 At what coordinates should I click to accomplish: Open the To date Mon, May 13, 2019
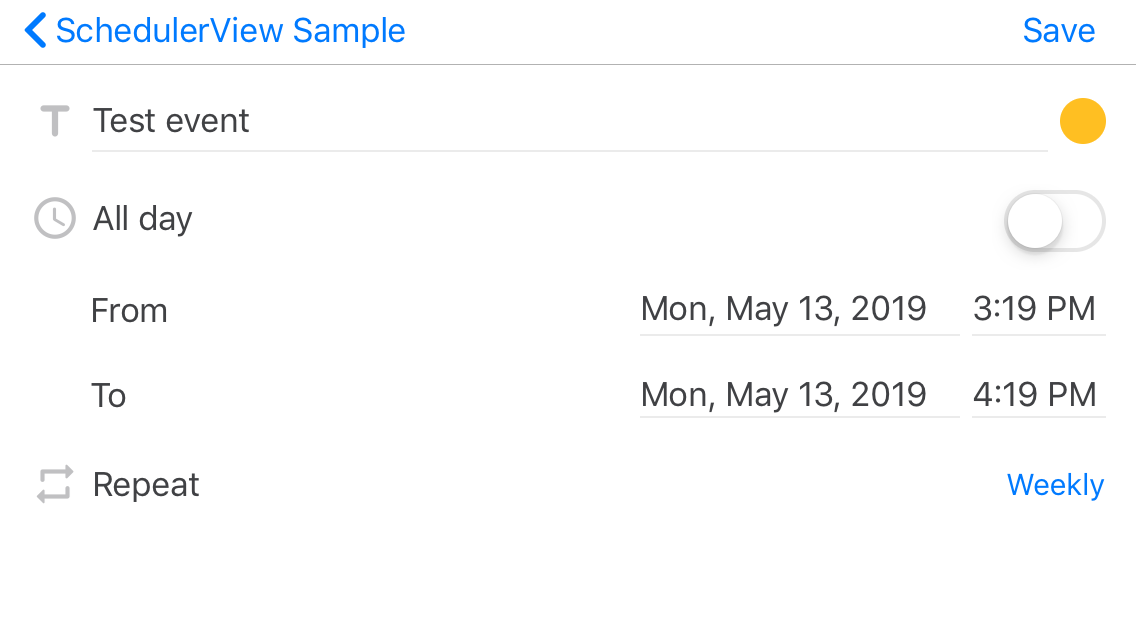pyautogui.click(x=799, y=395)
